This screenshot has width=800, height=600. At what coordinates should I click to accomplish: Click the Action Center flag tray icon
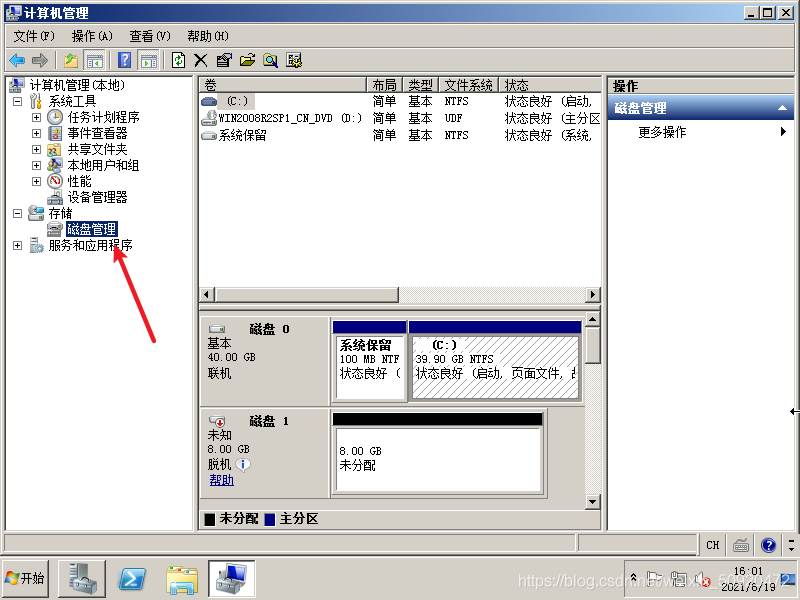pos(655,579)
